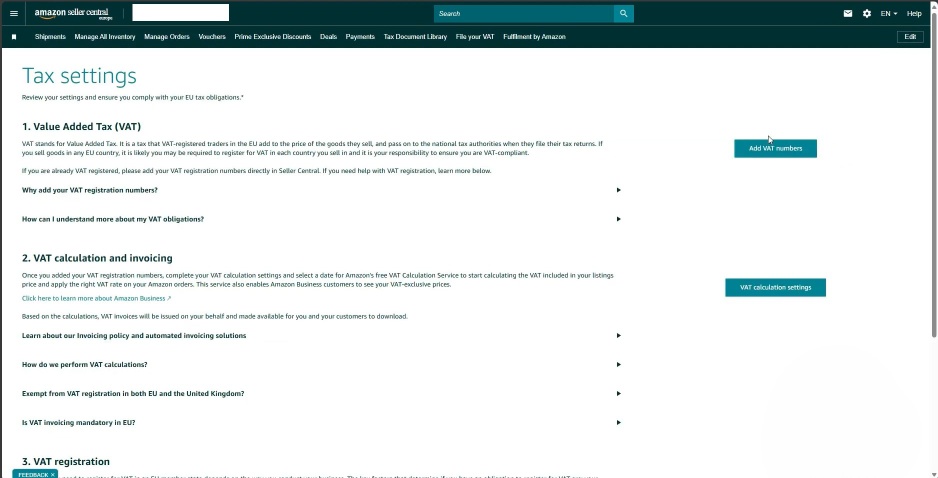Select the Vouchers menu item
Image resolution: width=938 pixels, height=478 pixels.
(x=212, y=36)
